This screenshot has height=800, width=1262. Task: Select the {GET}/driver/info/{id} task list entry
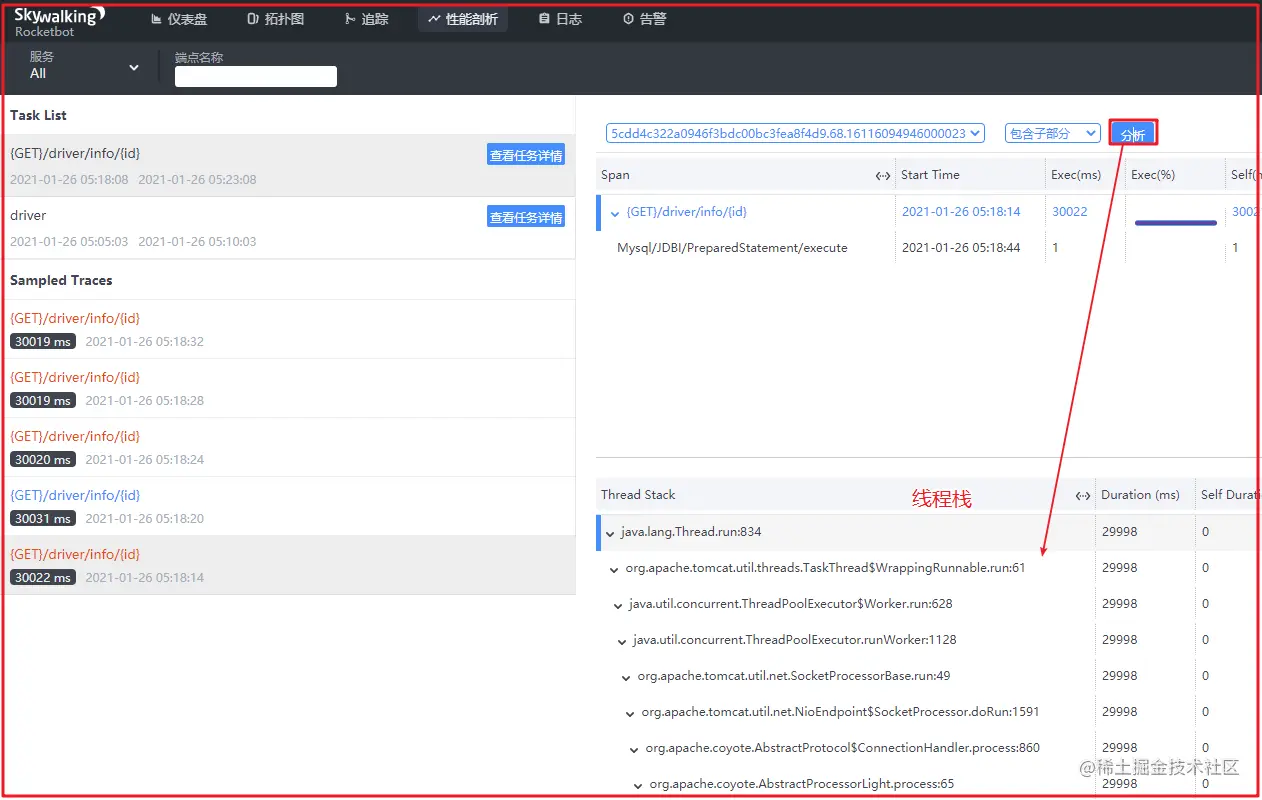[289, 166]
